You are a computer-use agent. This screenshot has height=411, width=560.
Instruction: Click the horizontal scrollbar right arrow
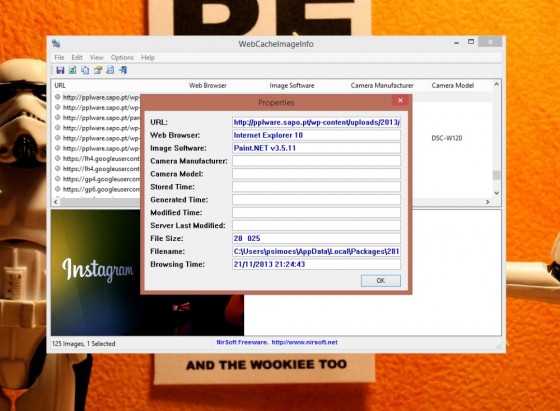pos(488,202)
